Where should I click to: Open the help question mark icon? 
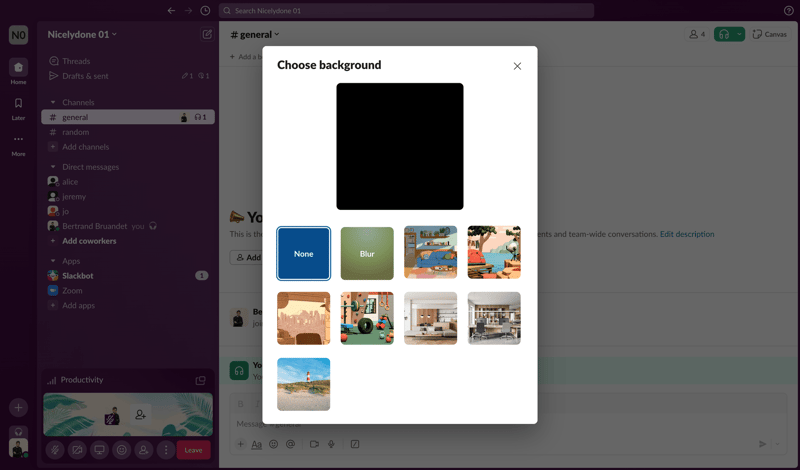[788, 11]
